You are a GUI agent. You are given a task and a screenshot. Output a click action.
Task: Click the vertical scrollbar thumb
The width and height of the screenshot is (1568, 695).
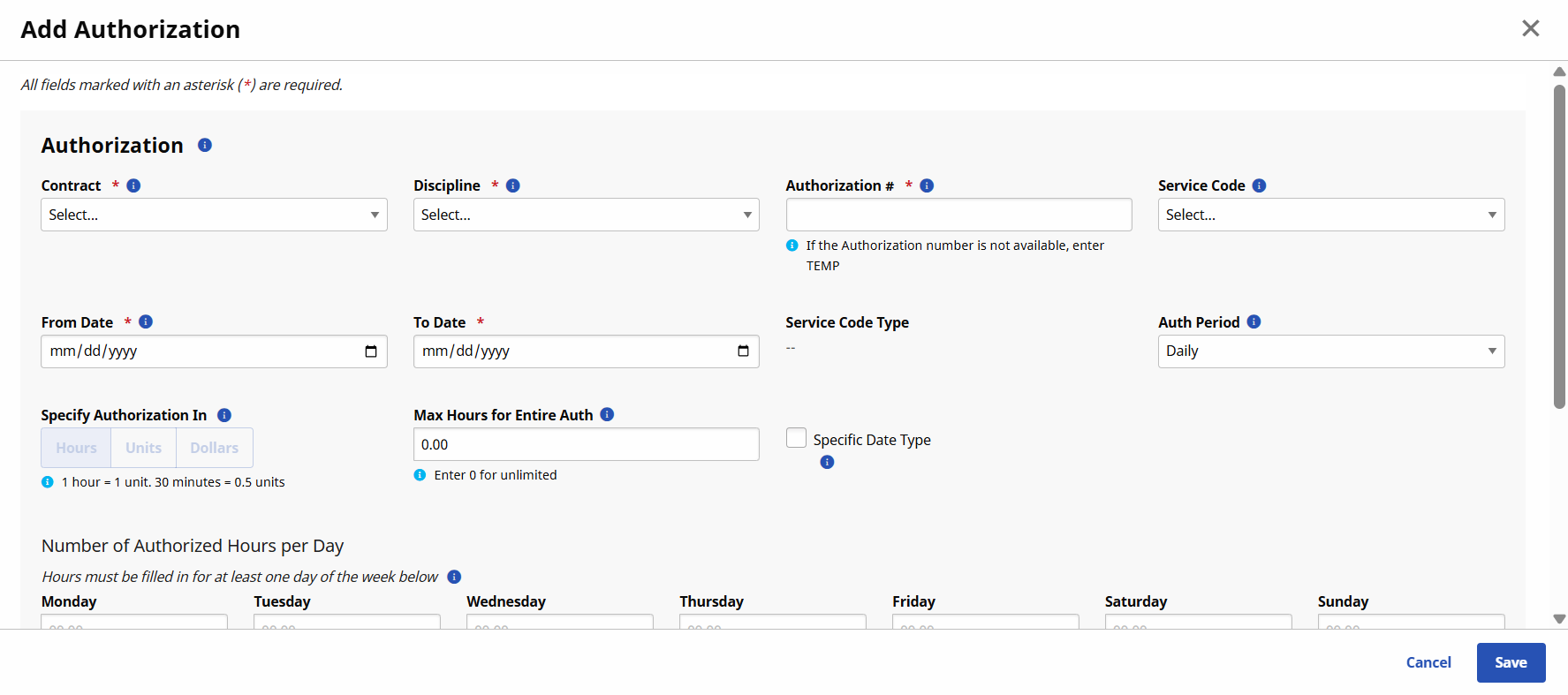(1559, 246)
